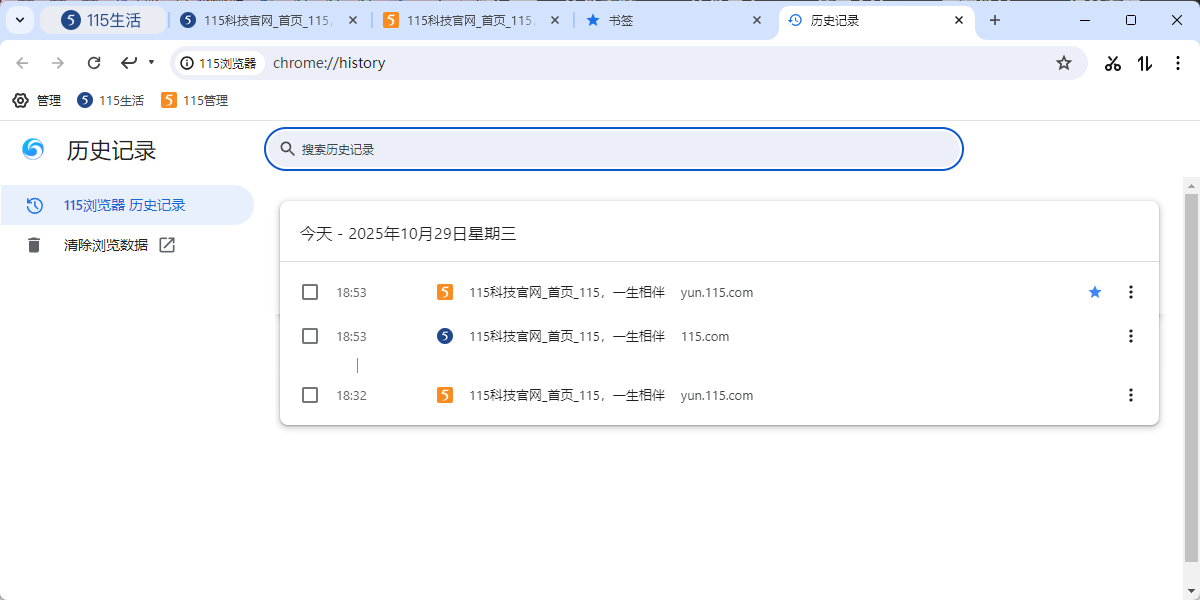Select 115浏览器 历史记录 in the sidebar
1200x600 pixels.
click(x=125, y=205)
